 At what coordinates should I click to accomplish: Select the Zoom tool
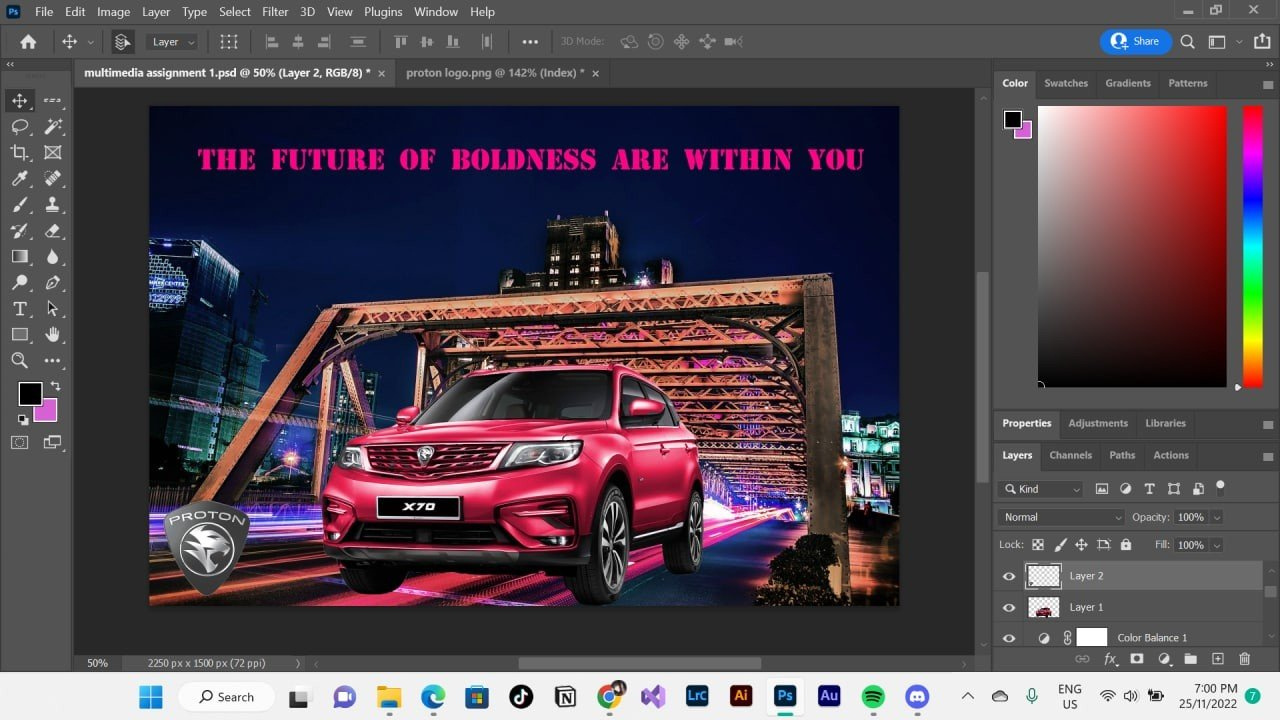[x=19, y=361]
